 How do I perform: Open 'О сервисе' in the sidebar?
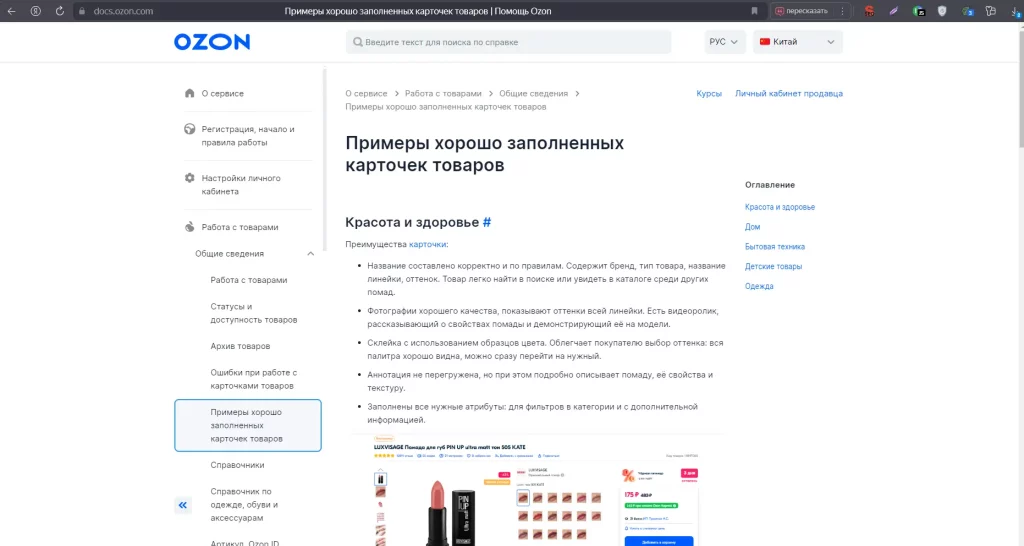(x=223, y=93)
